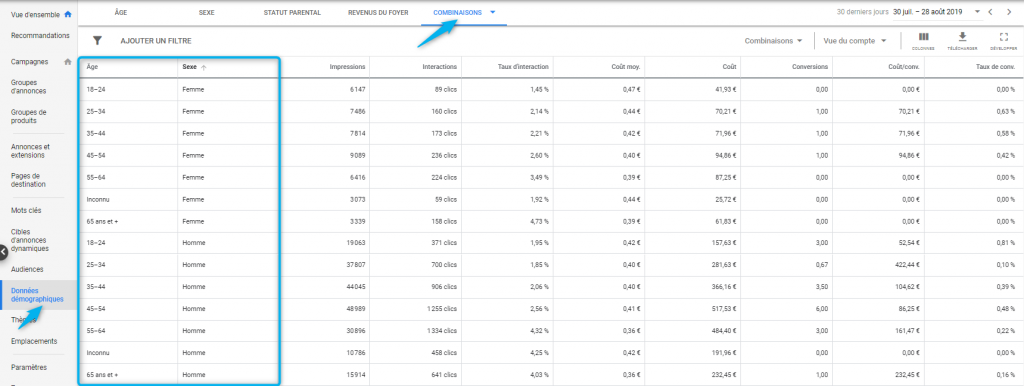Sort by the Sexe column header
The width and height of the screenshot is (1024, 386).
pyautogui.click(x=189, y=67)
